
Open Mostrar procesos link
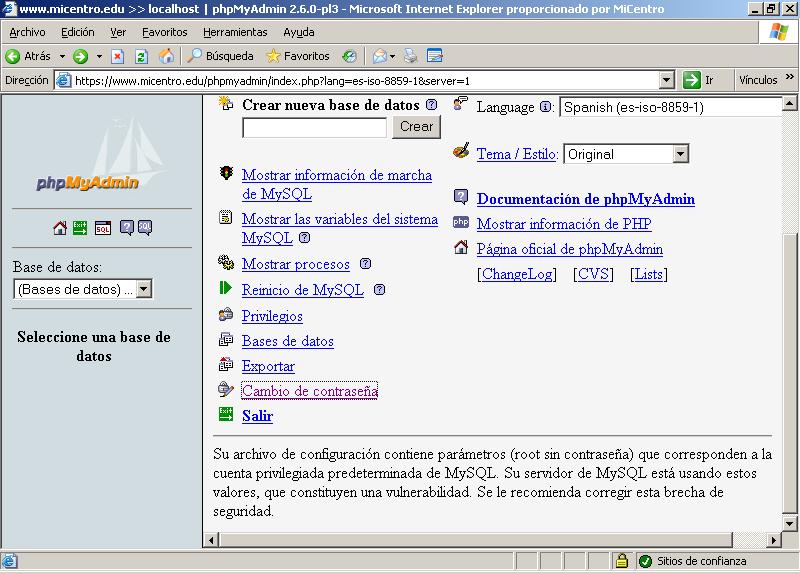[296, 264]
